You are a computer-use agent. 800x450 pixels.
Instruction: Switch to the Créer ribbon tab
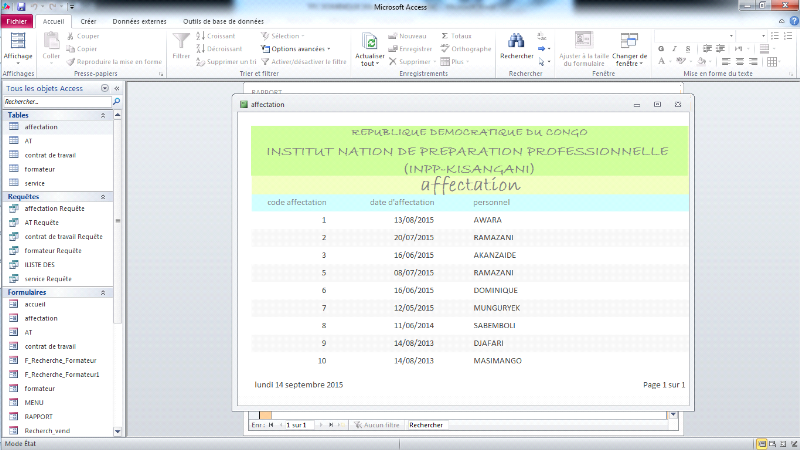(x=88, y=20)
